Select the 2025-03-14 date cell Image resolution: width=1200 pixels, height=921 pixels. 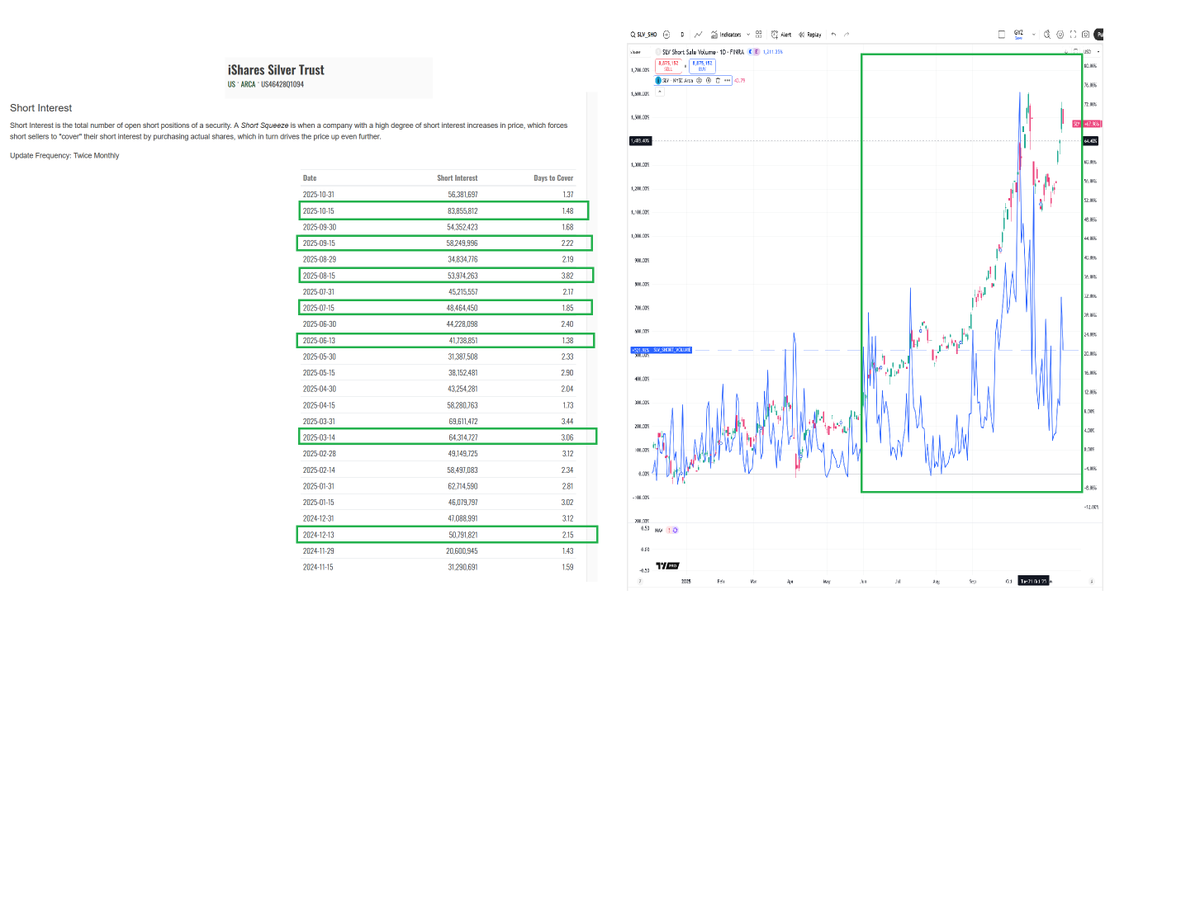coord(319,437)
